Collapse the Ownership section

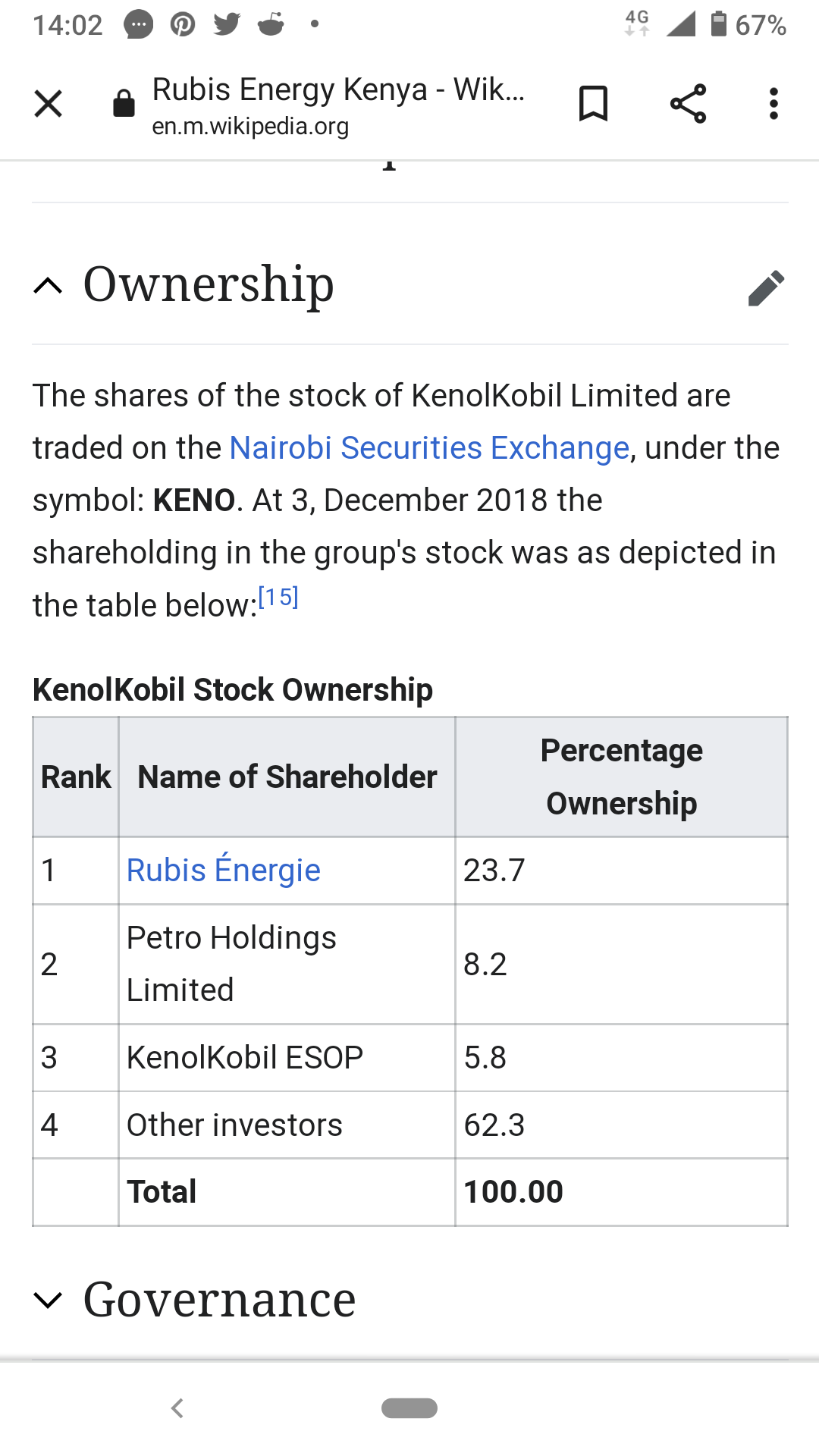[x=49, y=286]
